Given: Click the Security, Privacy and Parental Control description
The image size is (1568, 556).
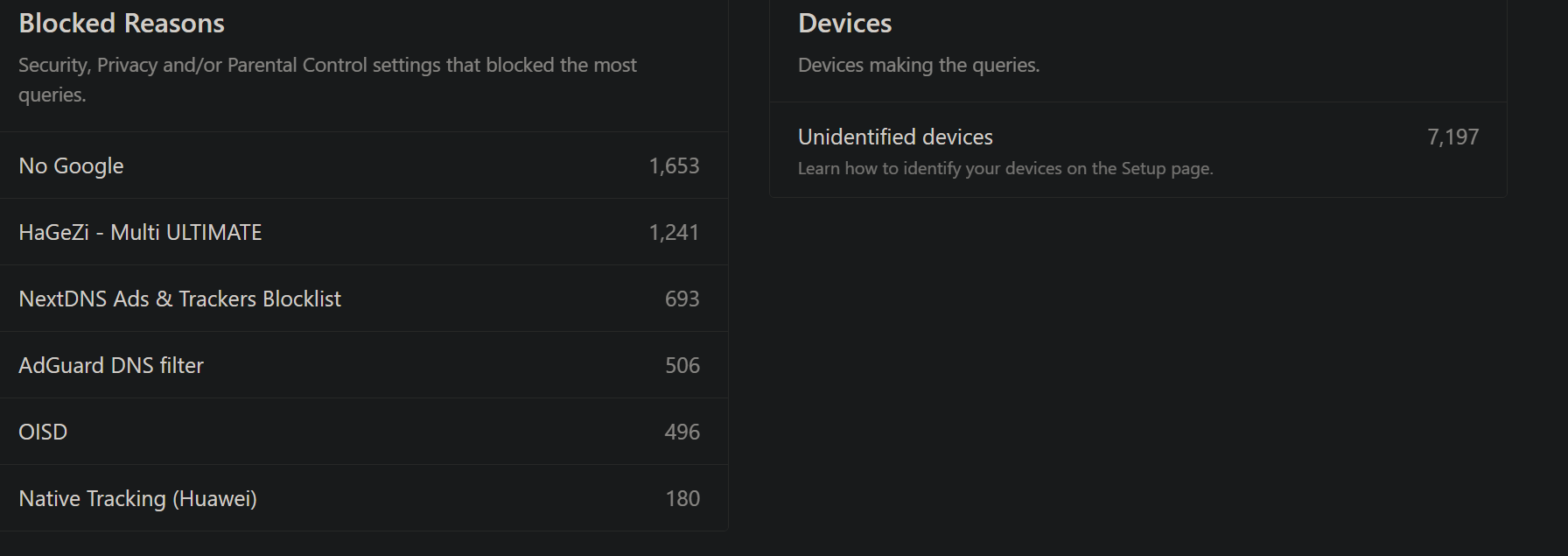Looking at the screenshot, I should pos(327,79).
